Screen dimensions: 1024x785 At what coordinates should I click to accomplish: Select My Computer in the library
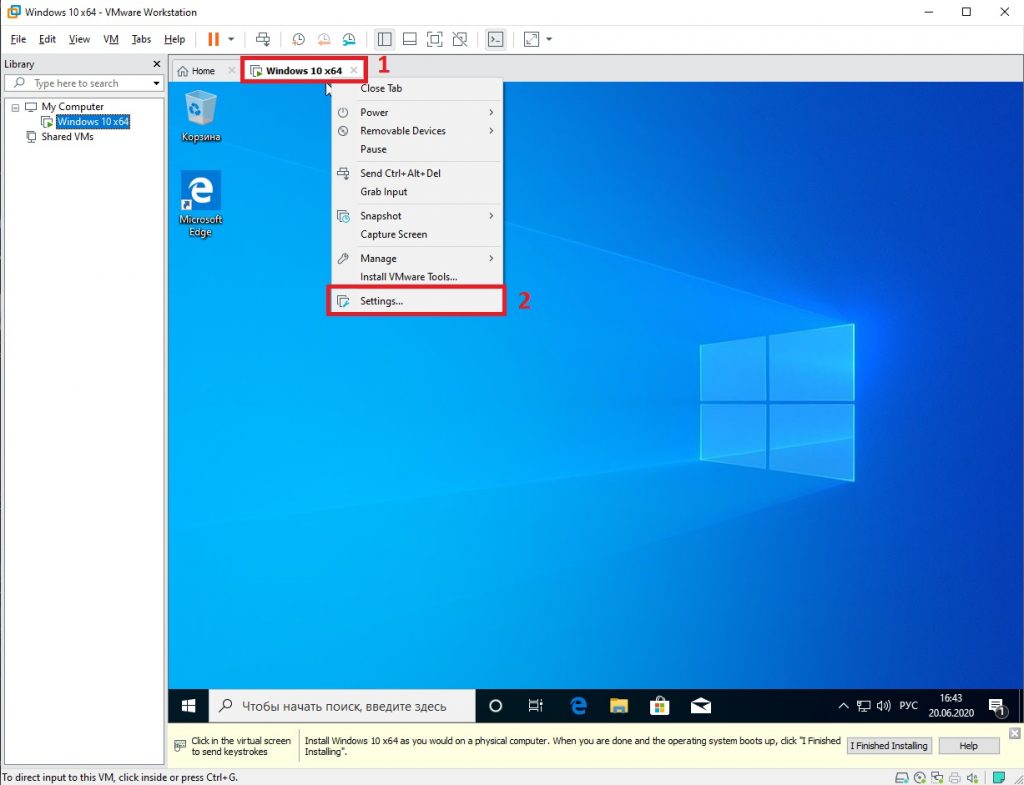point(72,106)
